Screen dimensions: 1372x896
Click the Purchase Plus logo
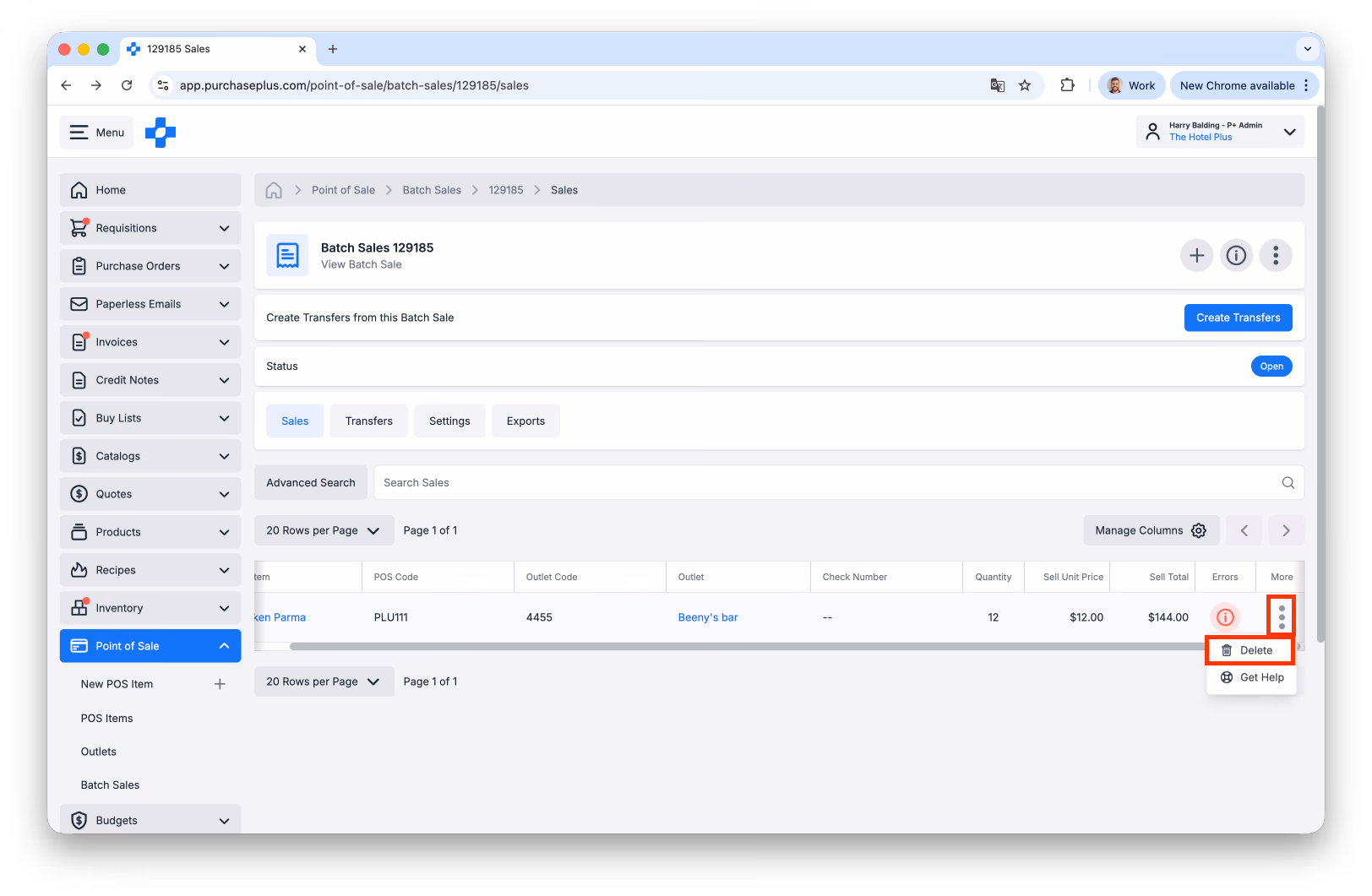click(161, 133)
